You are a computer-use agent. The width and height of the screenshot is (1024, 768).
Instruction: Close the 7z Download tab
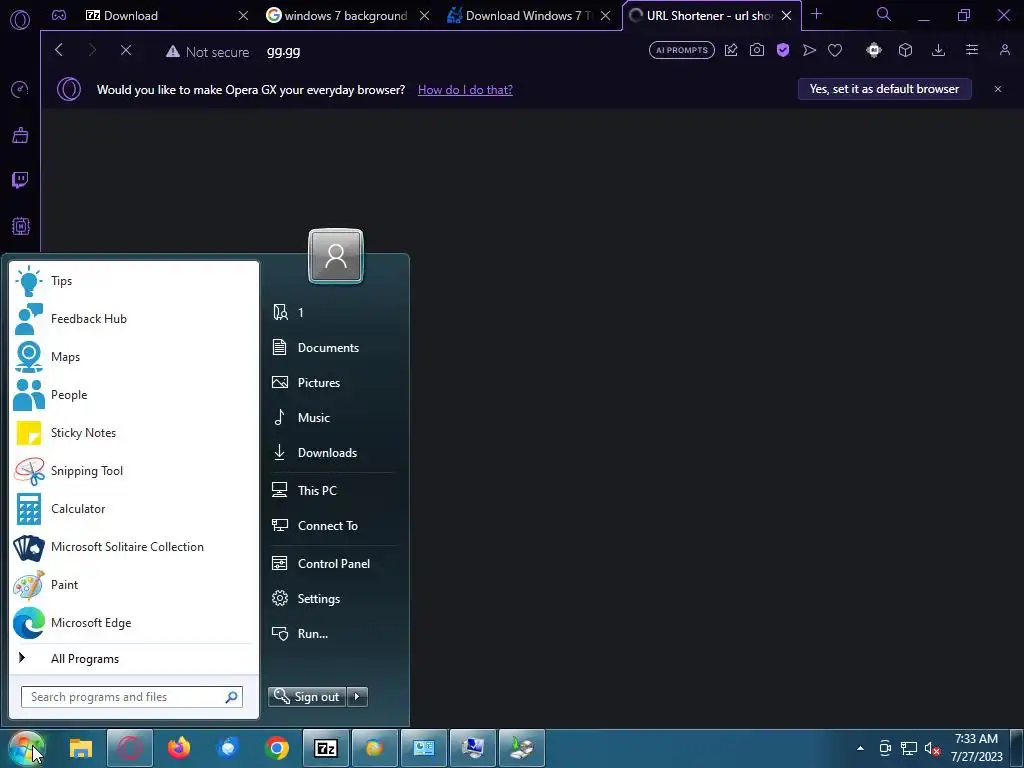click(x=243, y=16)
